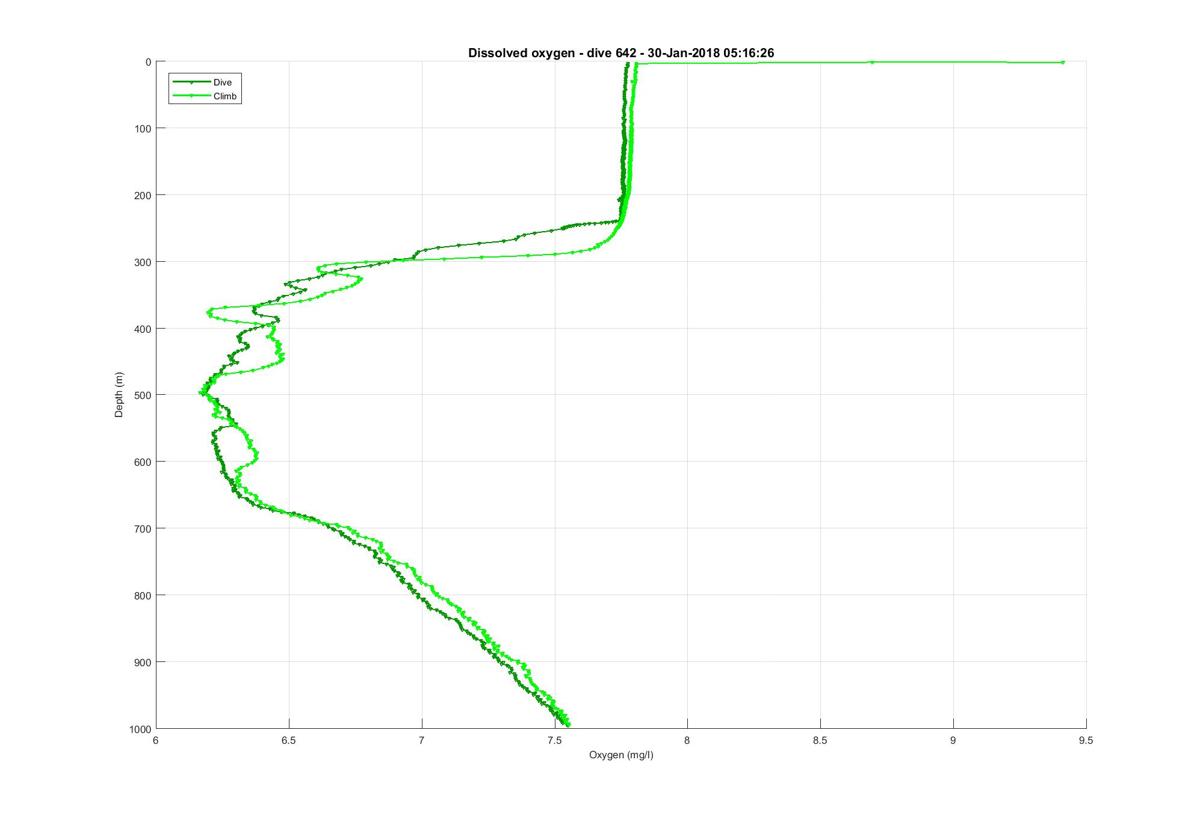1200x818 pixels.
Task: Click the end of both curves at 1000 m
Action: click(567, 724)
